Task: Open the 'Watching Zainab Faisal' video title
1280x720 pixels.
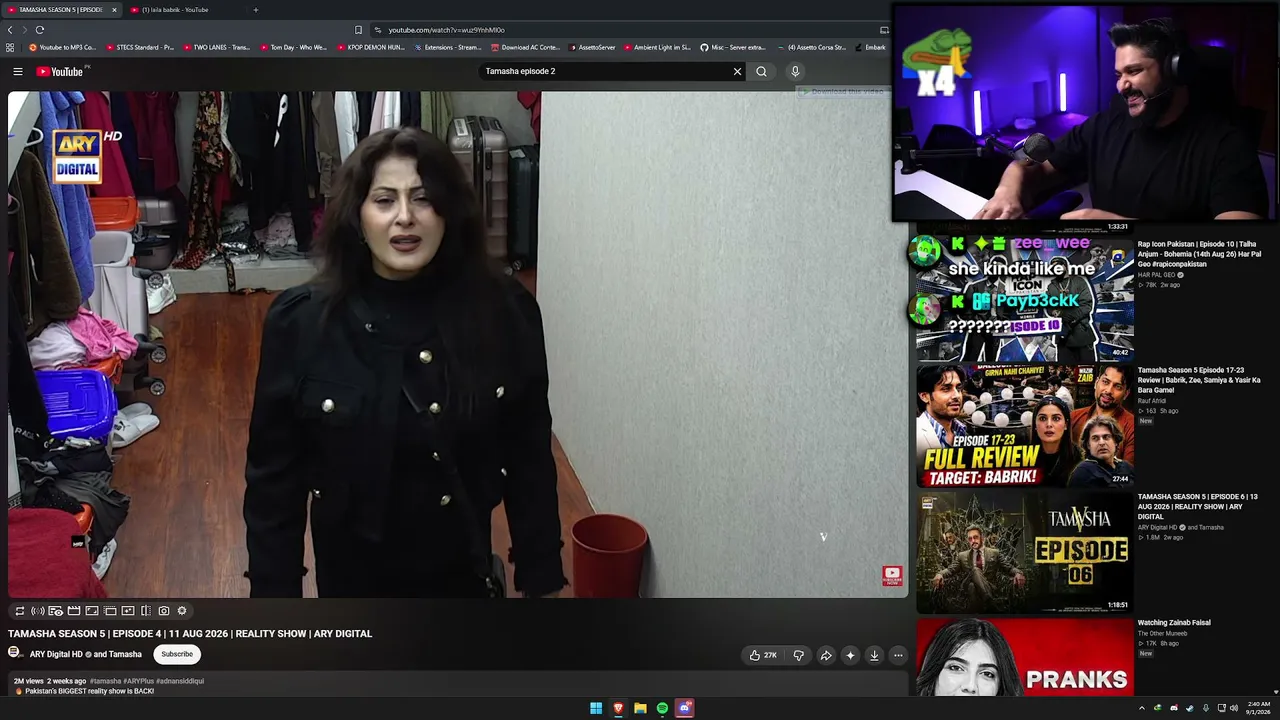Action: coord(1174,623)
